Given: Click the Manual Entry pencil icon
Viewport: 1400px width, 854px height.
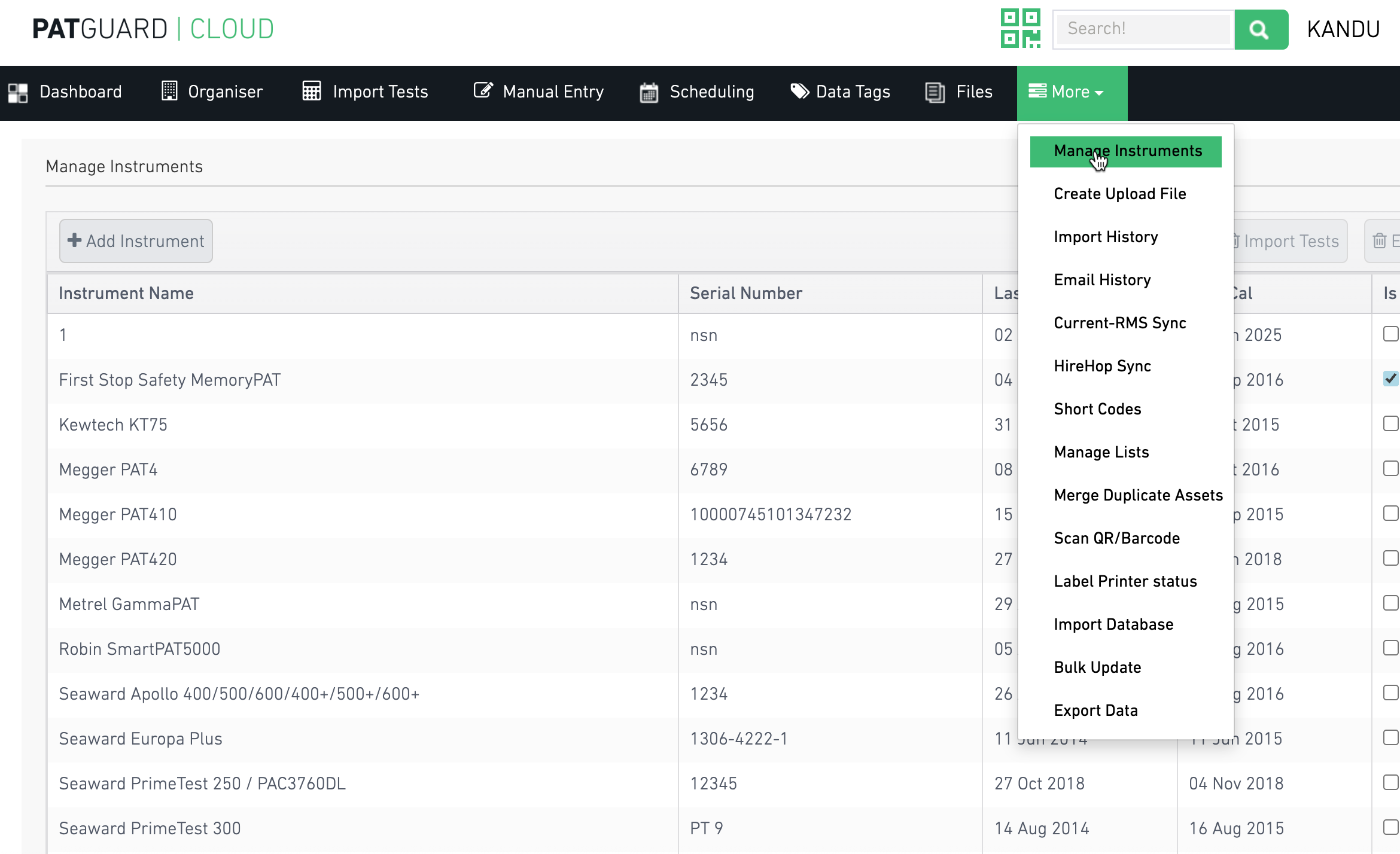Looking at the screenshot, I should click(483, 90).
